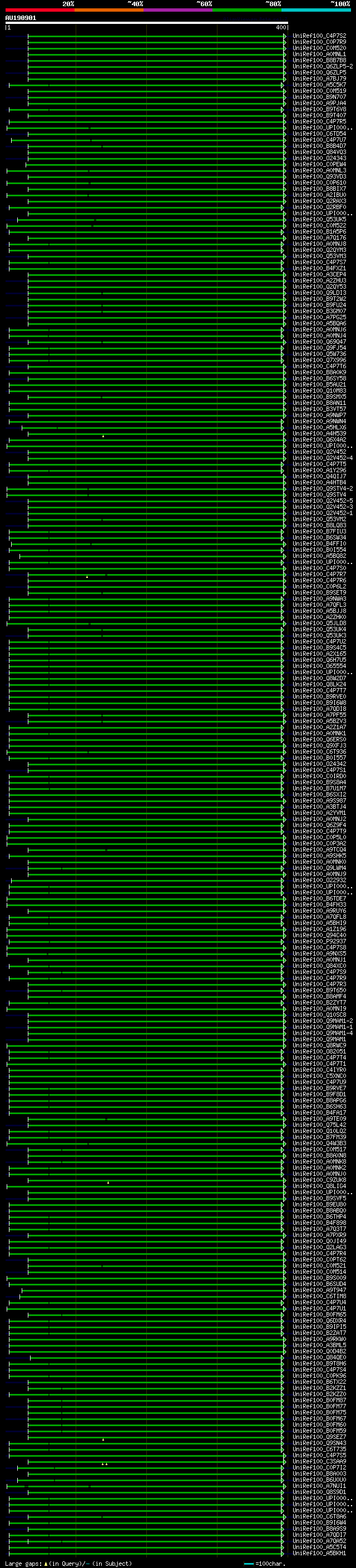This screenshot has height=1568, width=356.
Task: Open hit UniRef100_B8B7B8
Action: [x=319, y=60]
